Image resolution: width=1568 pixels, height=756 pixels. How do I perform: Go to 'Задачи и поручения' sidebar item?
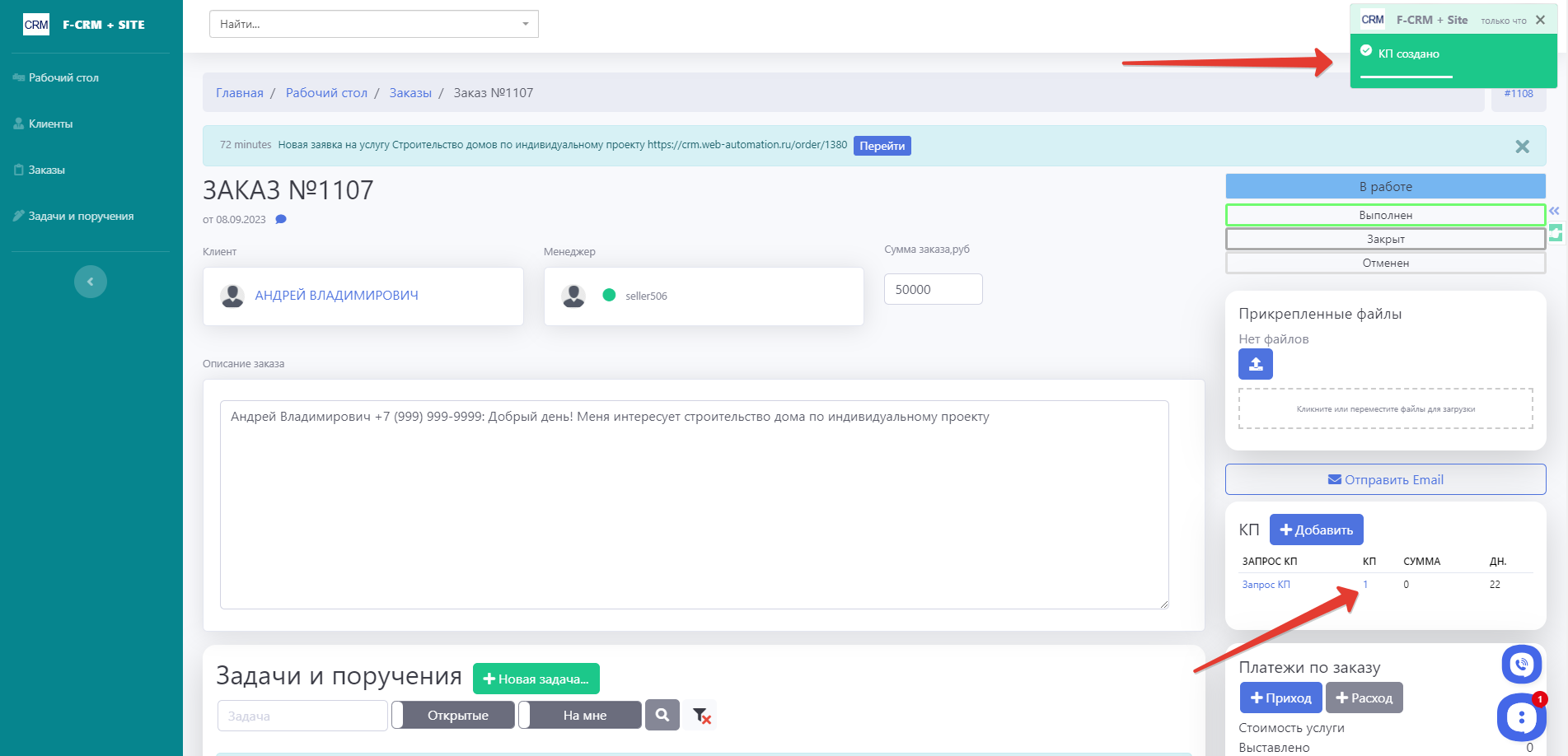coord(81,216)
